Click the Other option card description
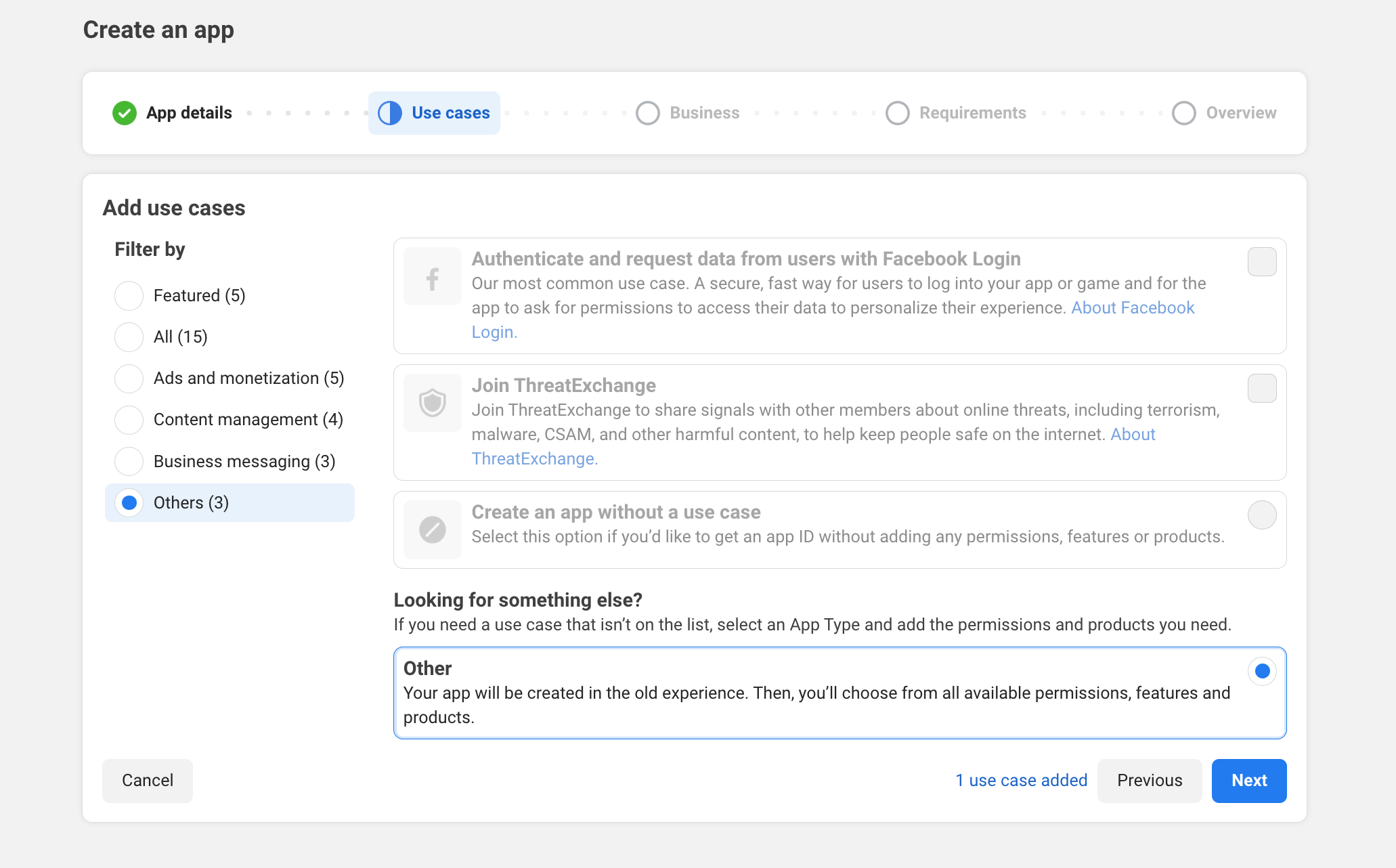 (x=816, y=706)
